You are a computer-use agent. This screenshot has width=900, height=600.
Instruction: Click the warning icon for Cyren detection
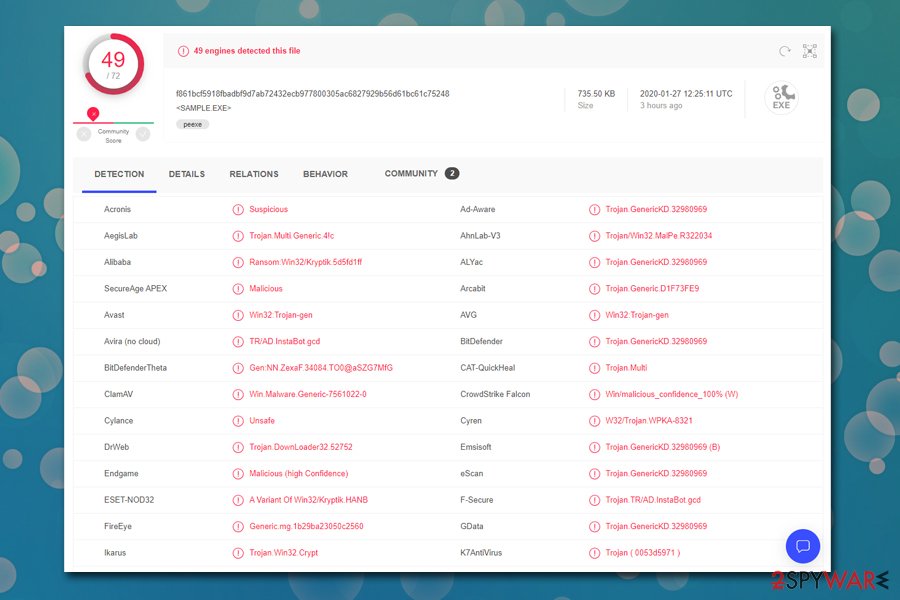[594, 421]
